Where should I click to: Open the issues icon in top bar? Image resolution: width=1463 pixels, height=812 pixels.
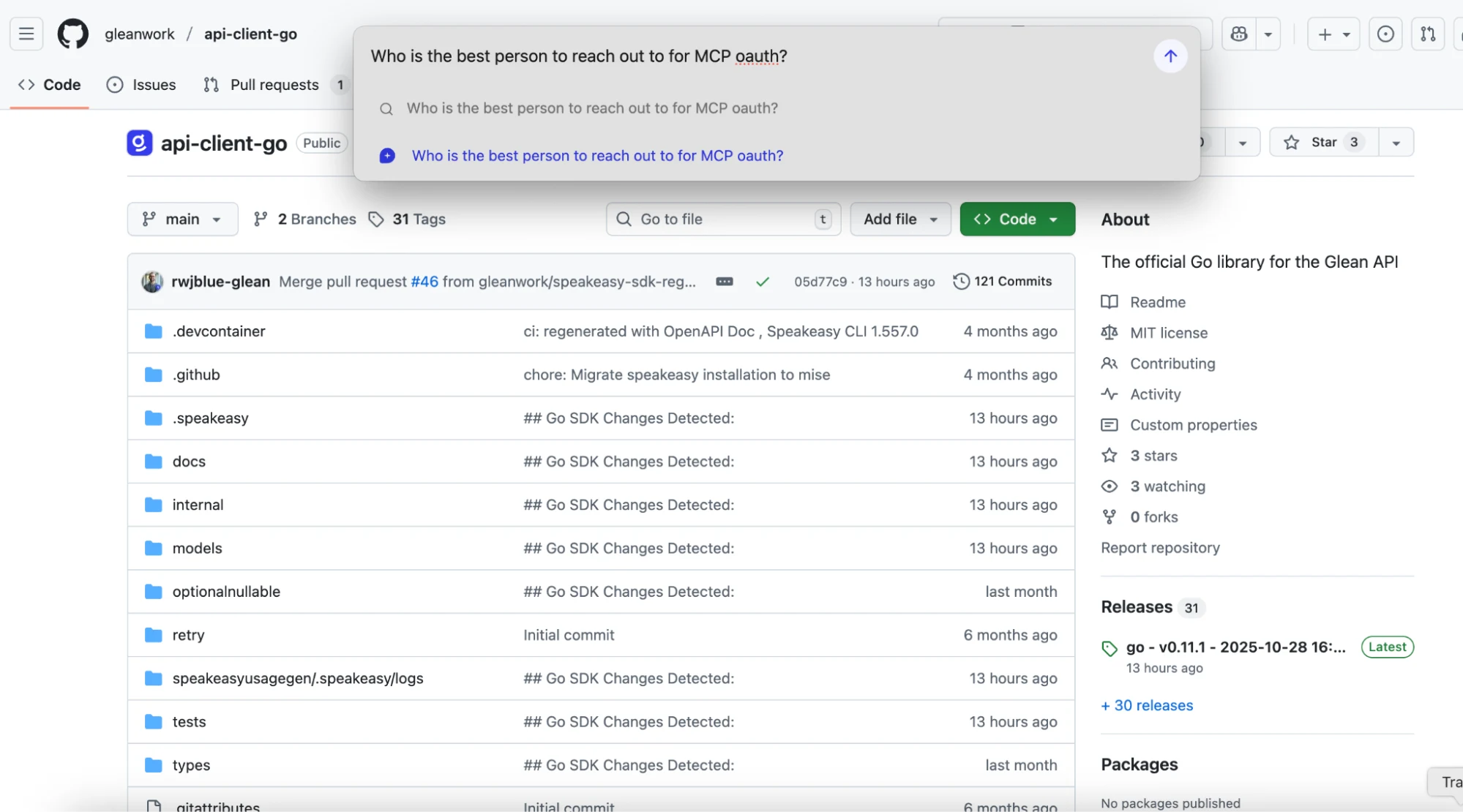pyautogui.click(x=1385, y=34)
